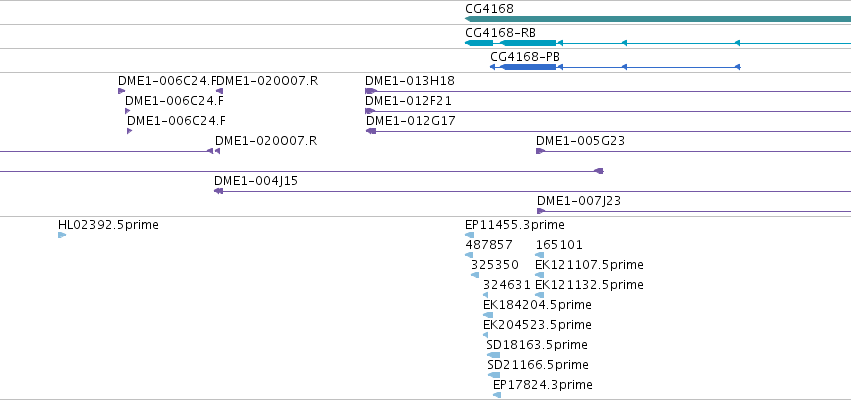This screenshot has height=400, width=851.
Task: Select the light blue marker under SD18163.5prime
Action: click(x=493, y=355)
